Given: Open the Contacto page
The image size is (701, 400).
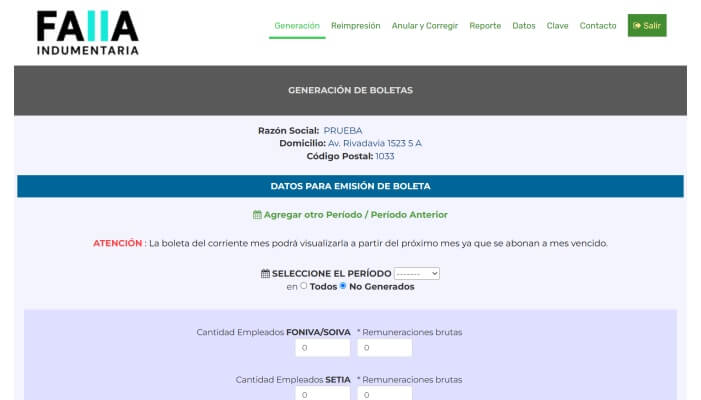Looking at the screenshot, I should click(598, 26).
